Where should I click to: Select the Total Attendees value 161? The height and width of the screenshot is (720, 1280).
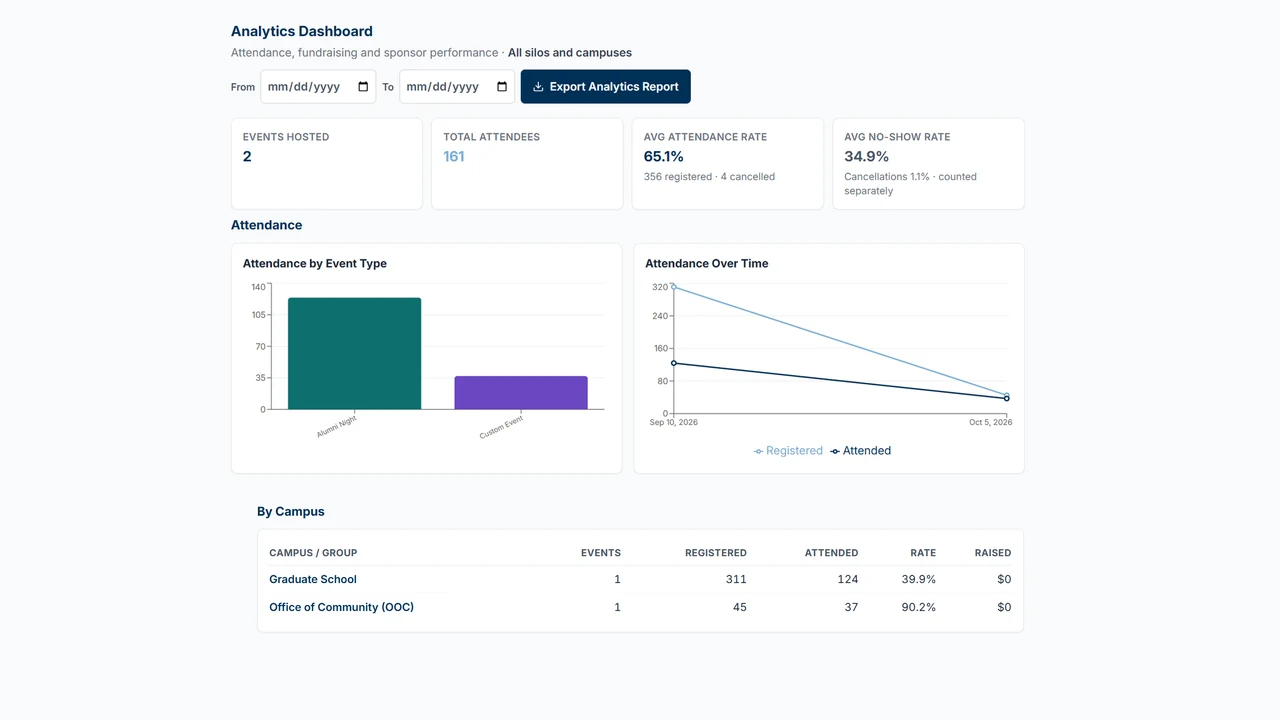coord(454,157)
